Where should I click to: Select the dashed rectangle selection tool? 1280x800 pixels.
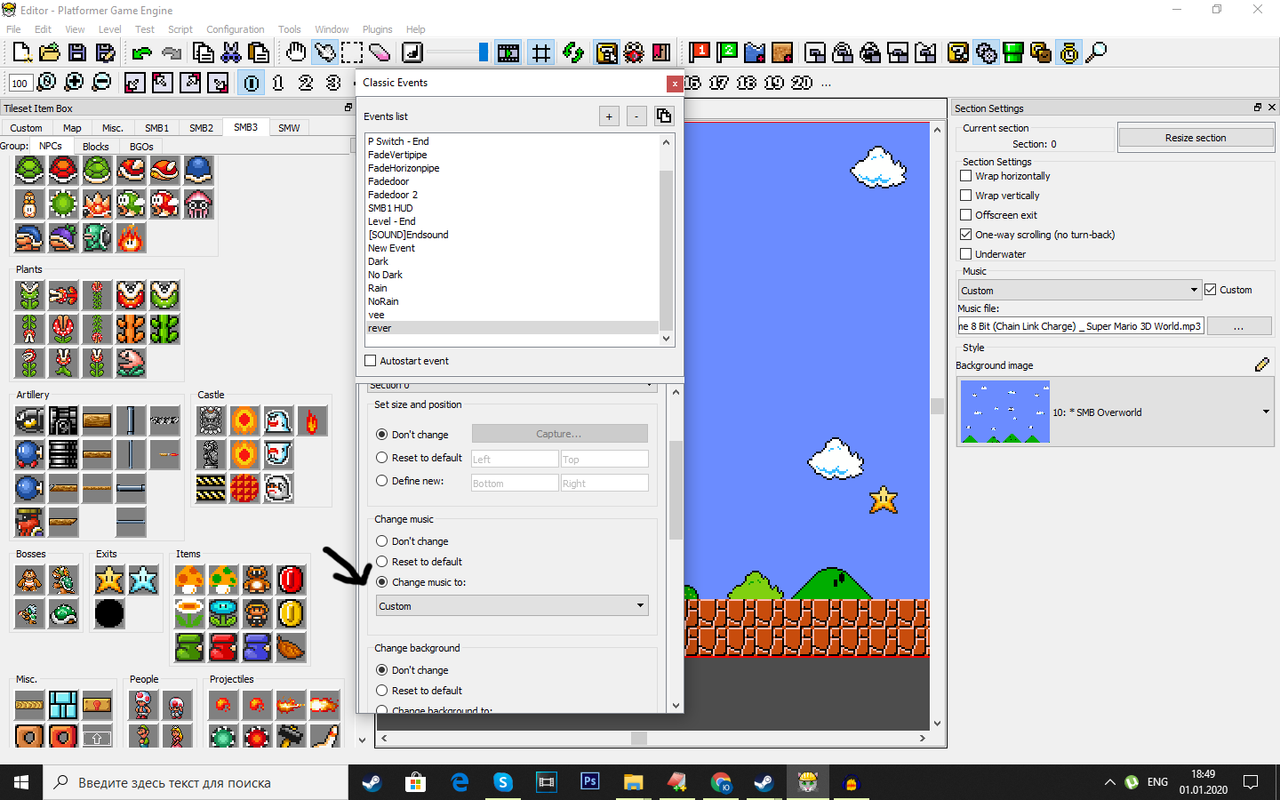click(x=352, y=52)
